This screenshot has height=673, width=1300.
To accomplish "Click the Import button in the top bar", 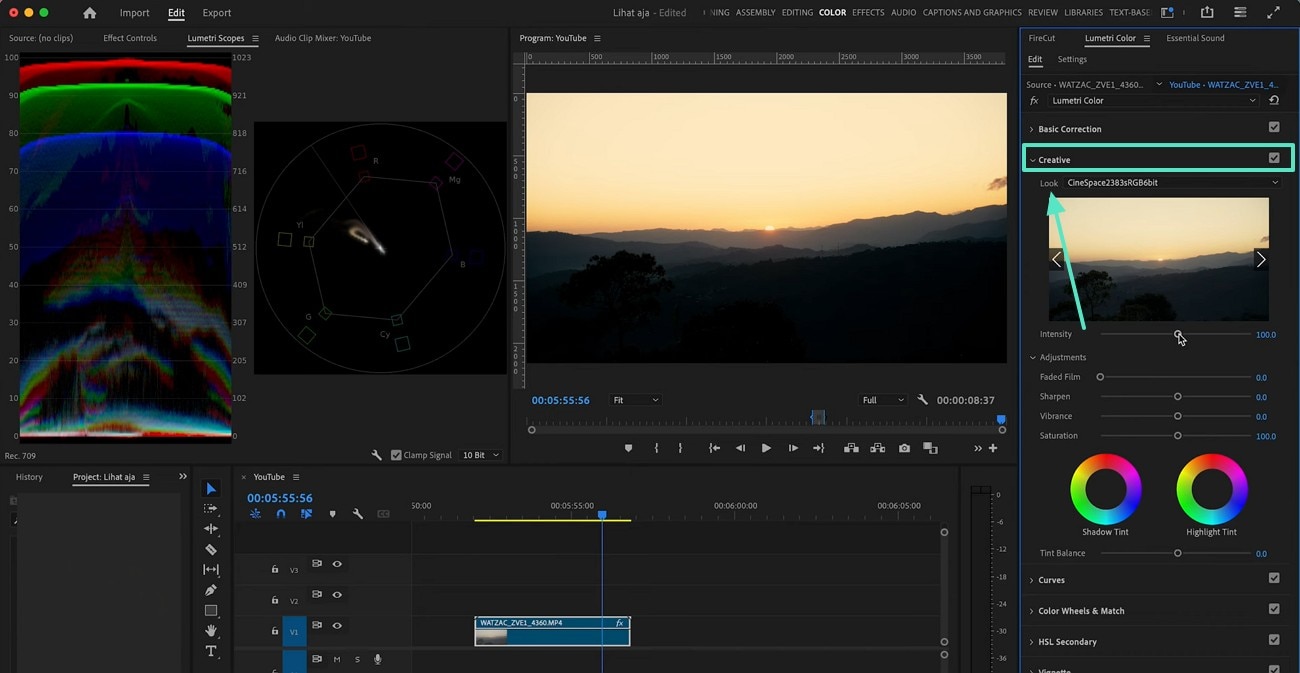I will coord(134,13).
